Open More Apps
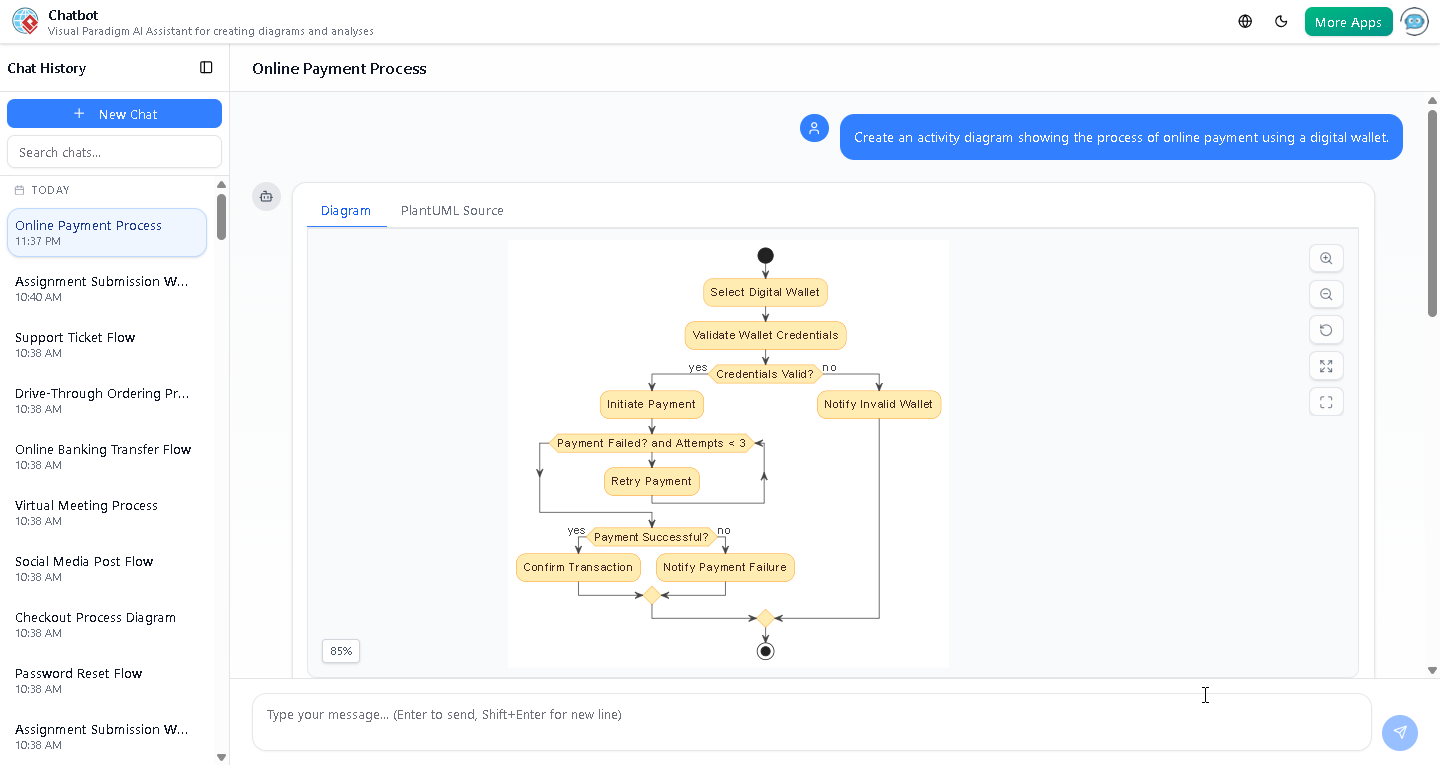The width and height of the screenshot is (1440, 765). (x=1348, y=20)
